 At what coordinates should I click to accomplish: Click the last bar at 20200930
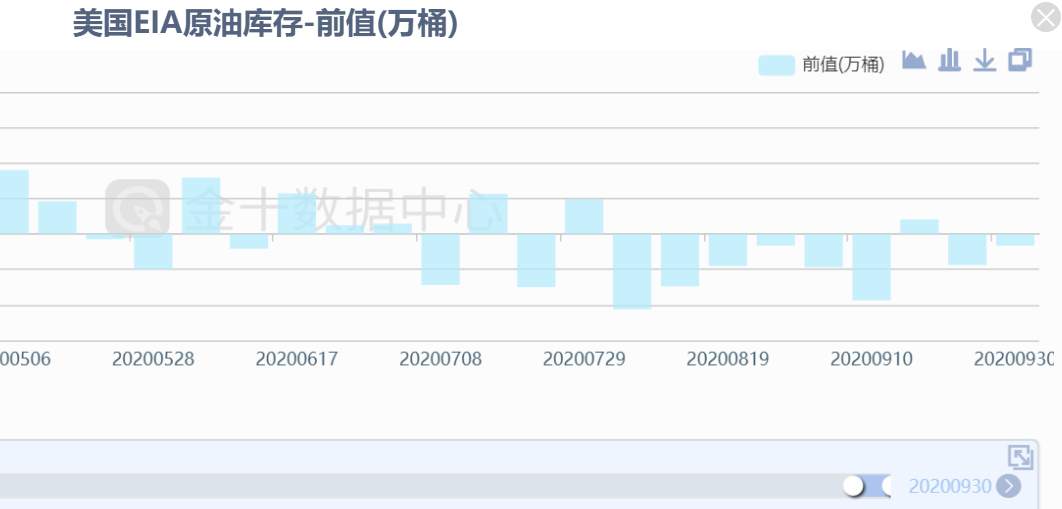click(1015, 240)
